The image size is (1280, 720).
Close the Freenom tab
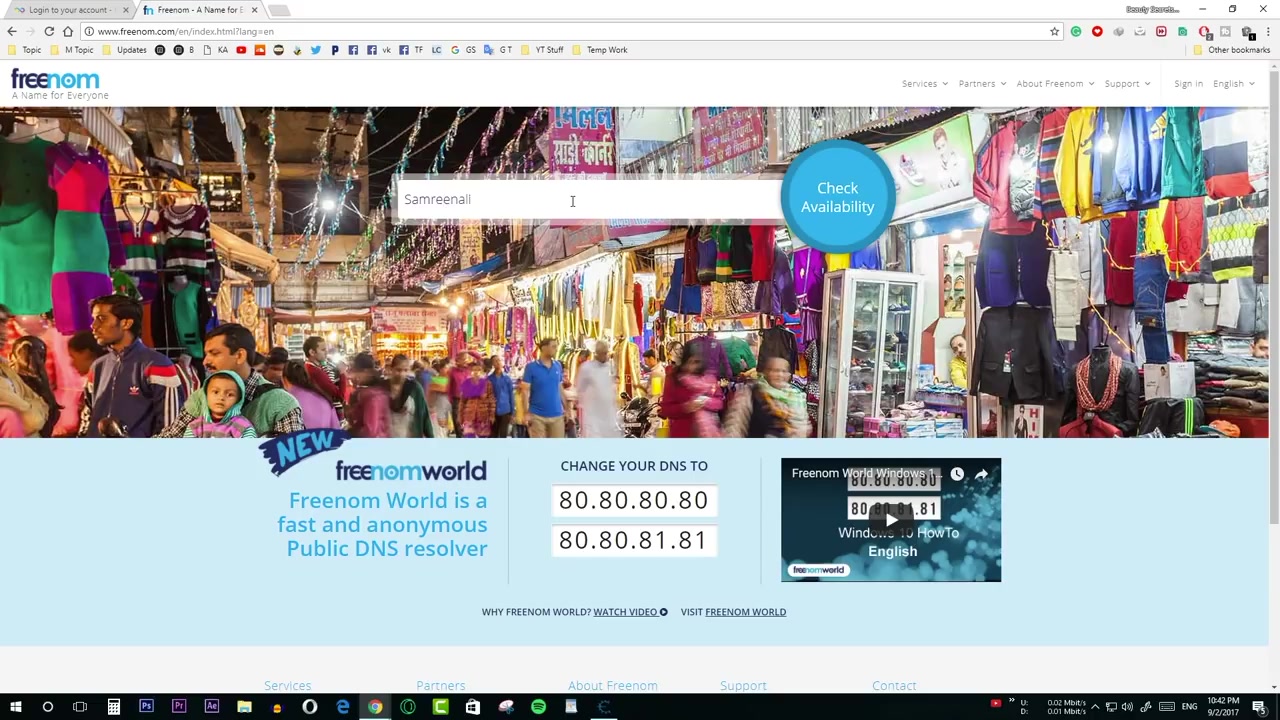(254, 10)
